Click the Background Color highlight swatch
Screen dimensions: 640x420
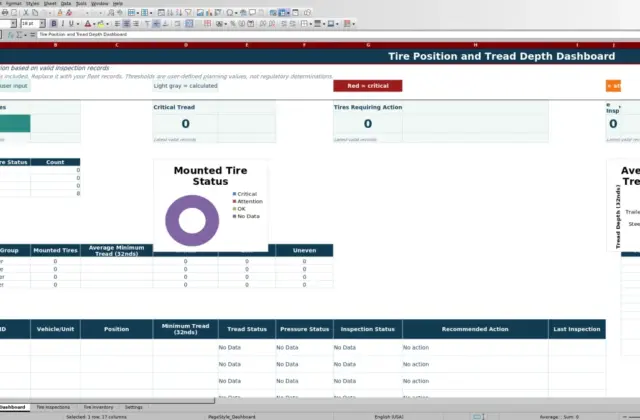click(101, 24)
